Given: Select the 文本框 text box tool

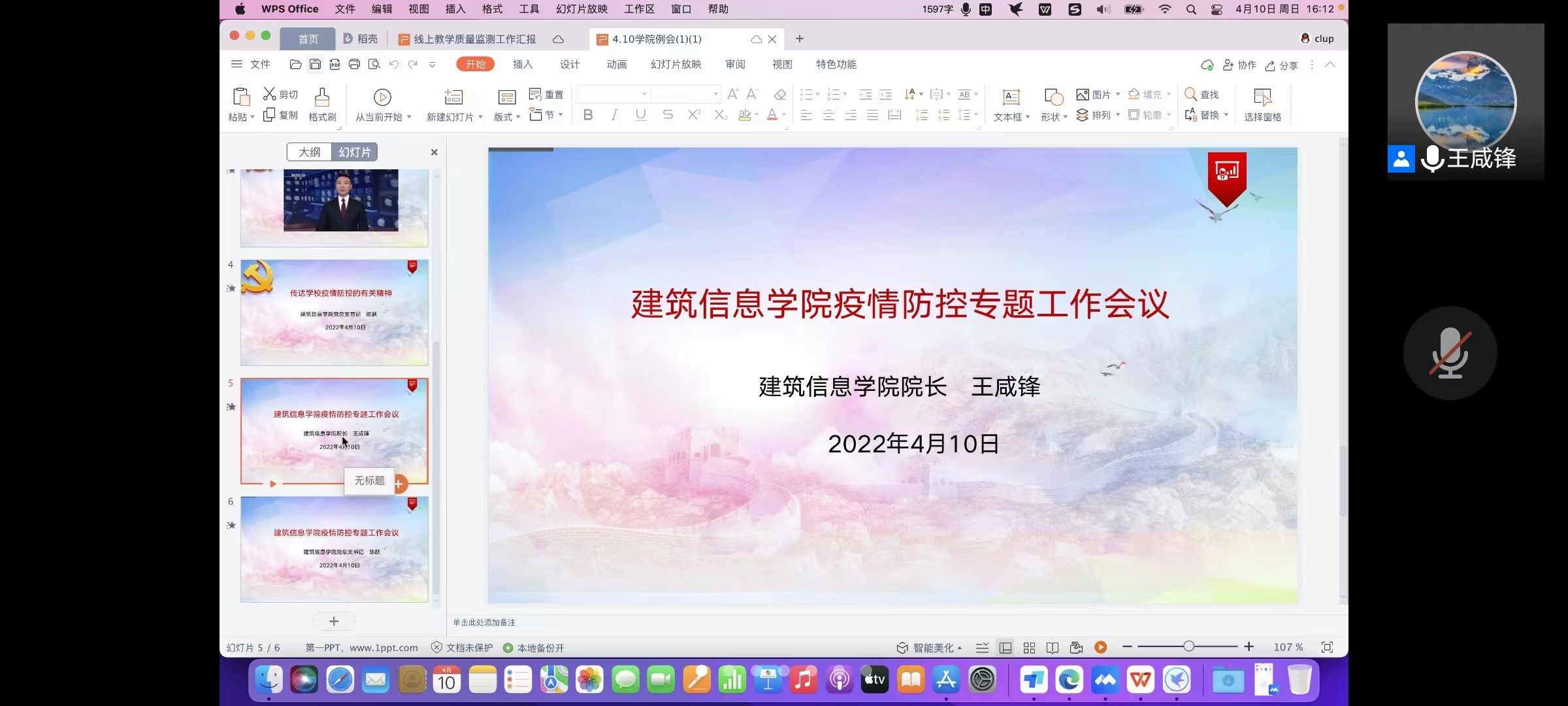Looking at the screenshot, I should click(1008, 104).
